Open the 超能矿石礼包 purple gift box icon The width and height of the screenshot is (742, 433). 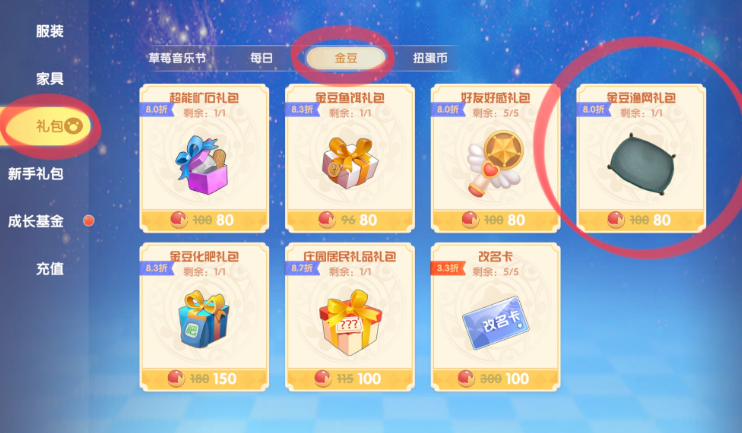pyautogui.click(x=203, y=164)
